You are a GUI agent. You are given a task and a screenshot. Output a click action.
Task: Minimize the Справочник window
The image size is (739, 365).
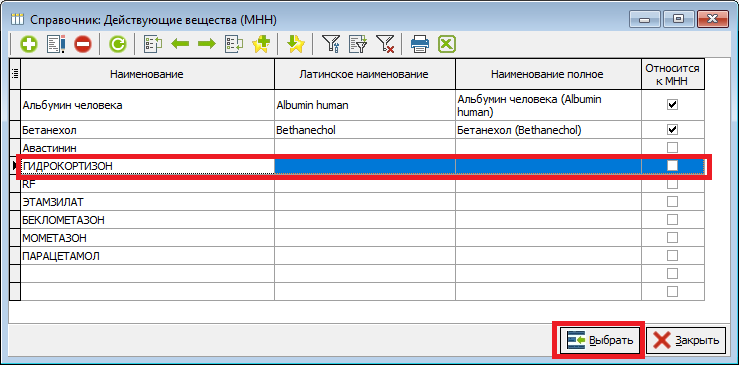pos(645,19)
